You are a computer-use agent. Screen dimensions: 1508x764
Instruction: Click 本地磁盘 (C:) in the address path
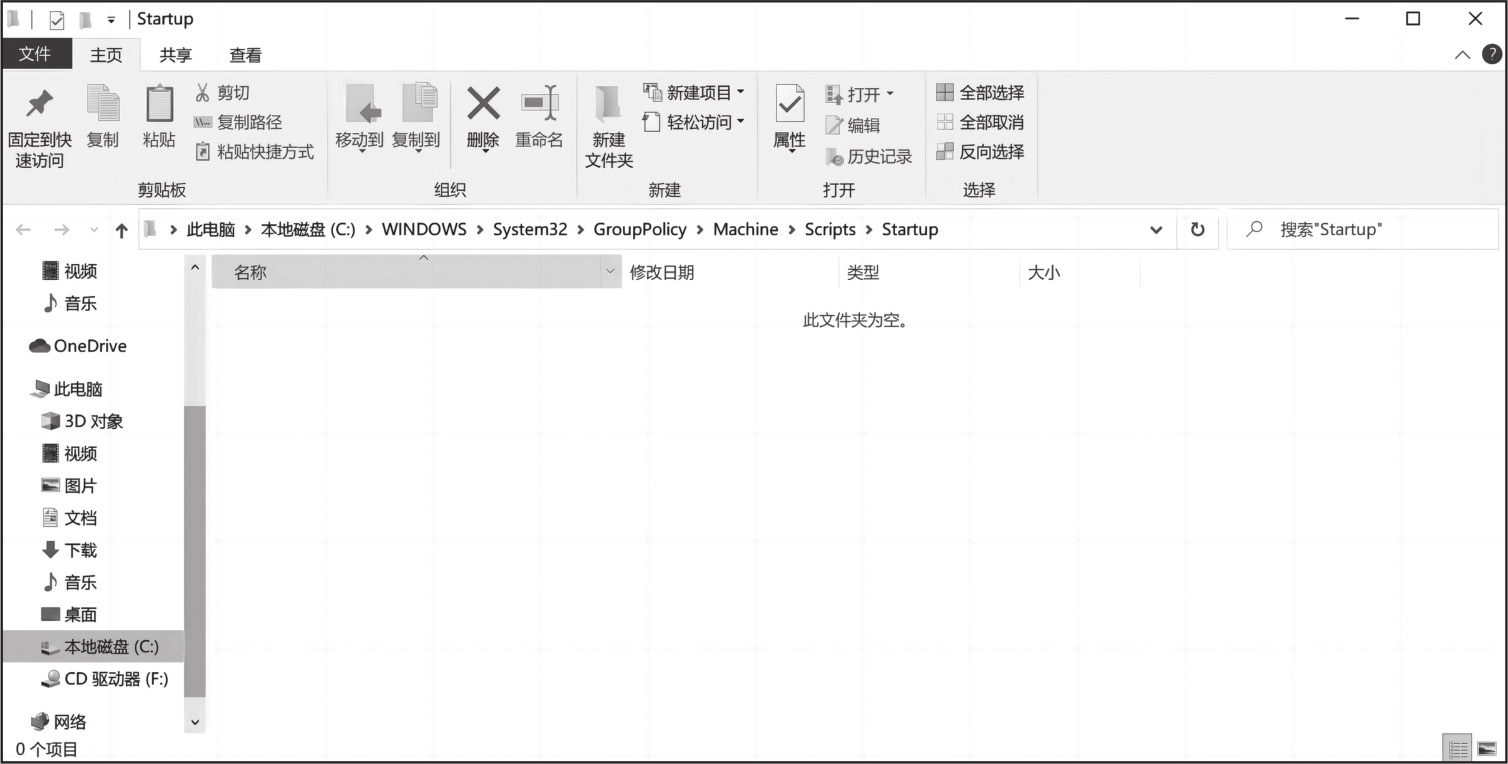point(308,229)
